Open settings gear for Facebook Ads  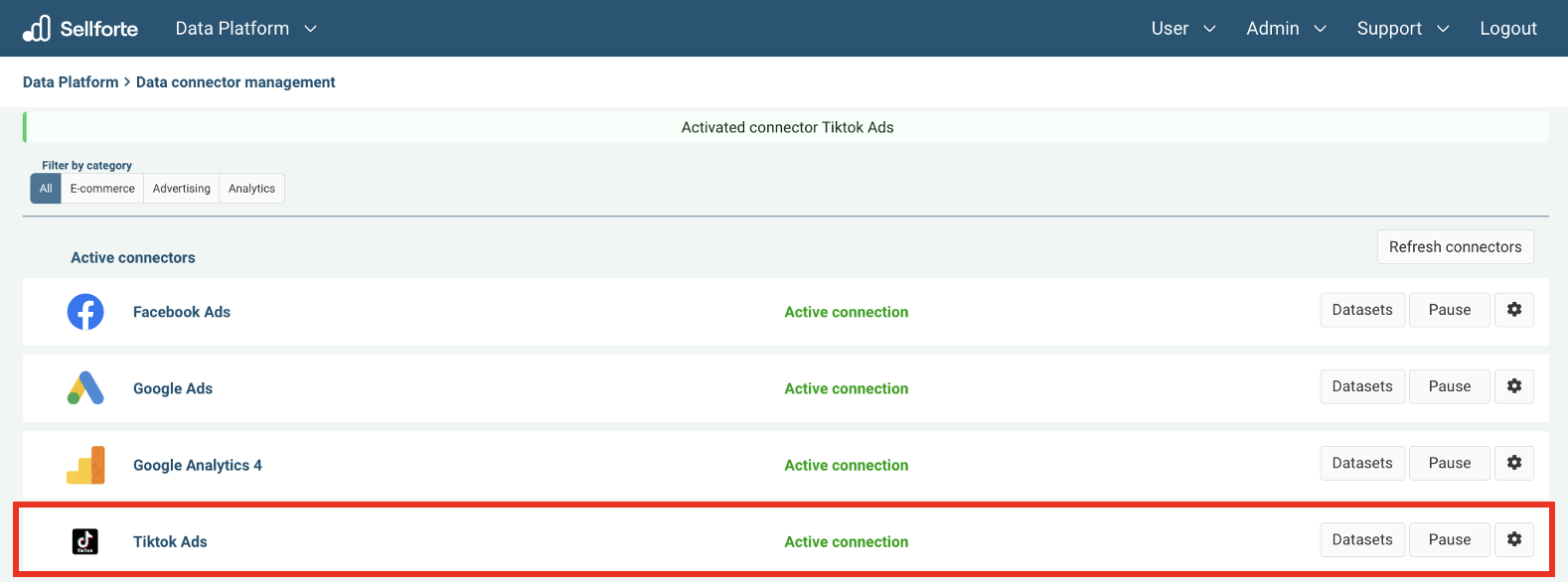point(1513,310)
